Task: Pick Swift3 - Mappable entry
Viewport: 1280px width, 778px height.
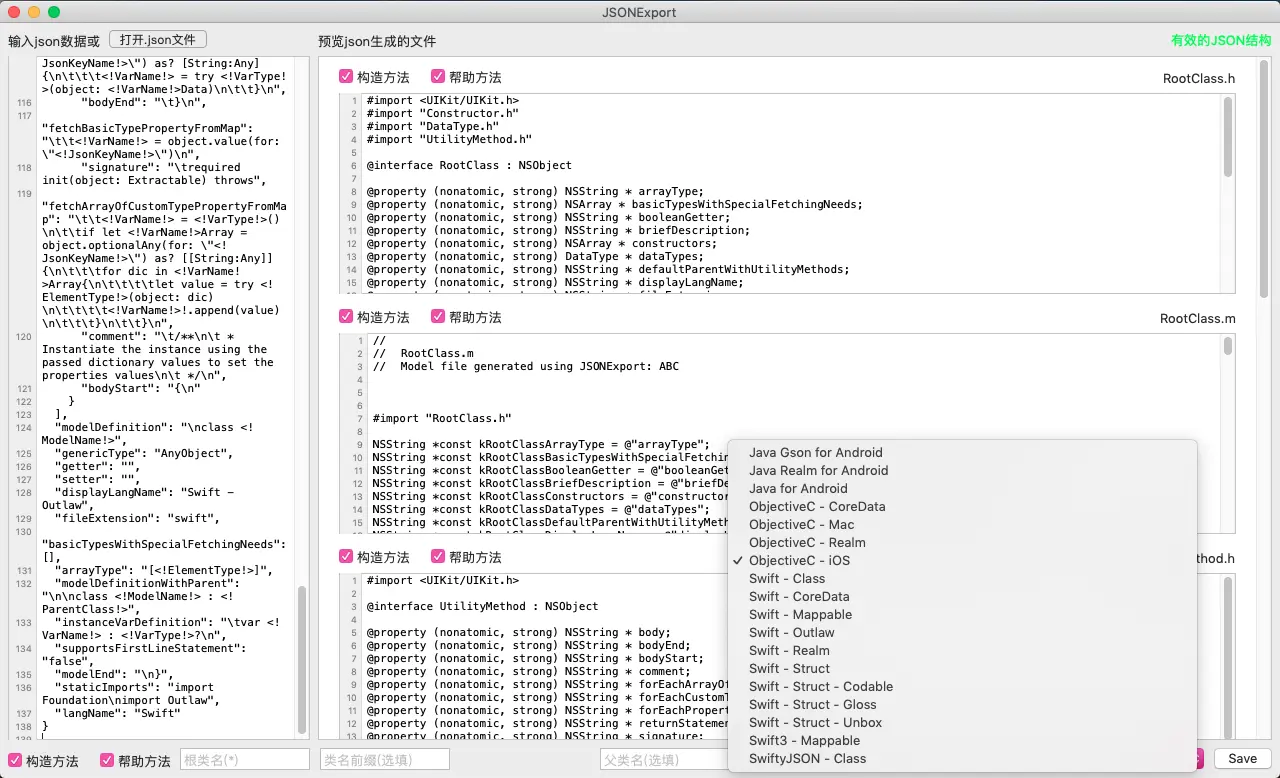Action: pos(962,740)
